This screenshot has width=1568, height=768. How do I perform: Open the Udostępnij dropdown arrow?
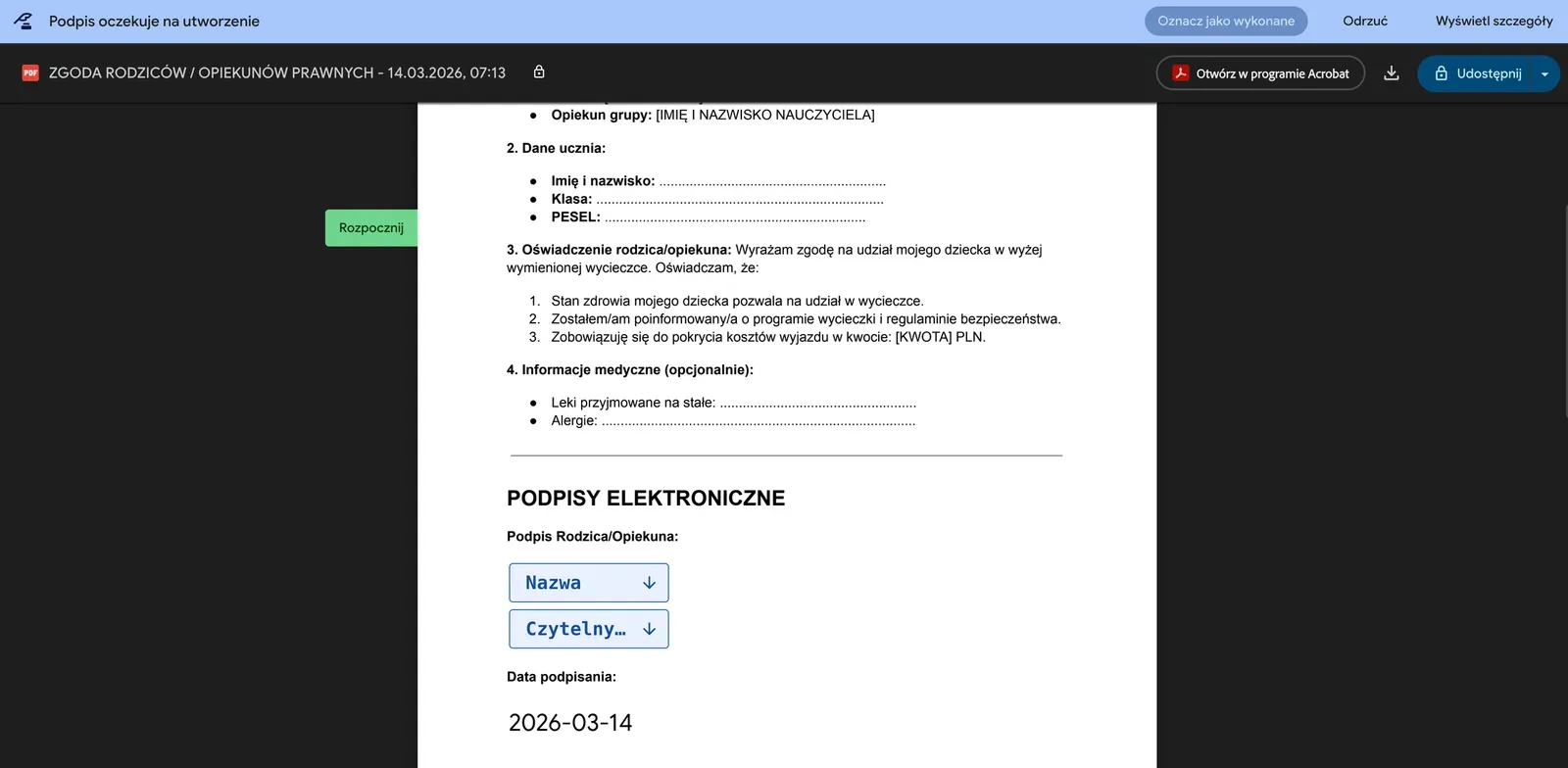(1544, 73)
